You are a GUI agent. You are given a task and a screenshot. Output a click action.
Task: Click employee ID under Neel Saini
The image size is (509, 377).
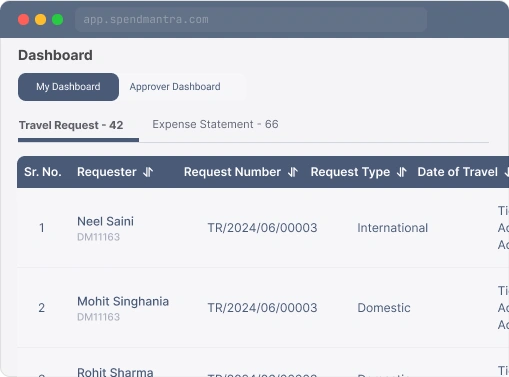tap(98, 237)
